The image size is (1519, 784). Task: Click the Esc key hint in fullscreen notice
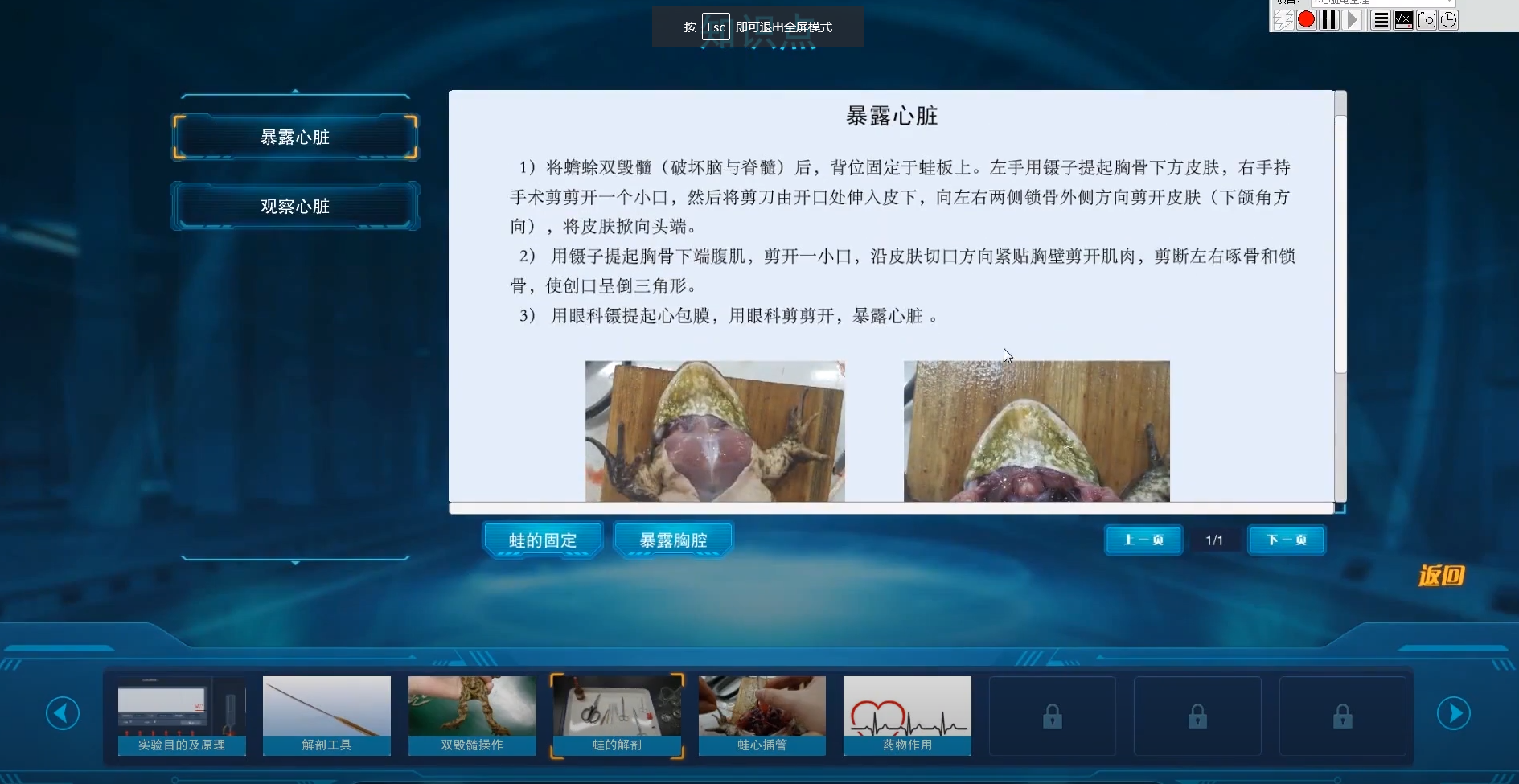(x=716, y=27)
